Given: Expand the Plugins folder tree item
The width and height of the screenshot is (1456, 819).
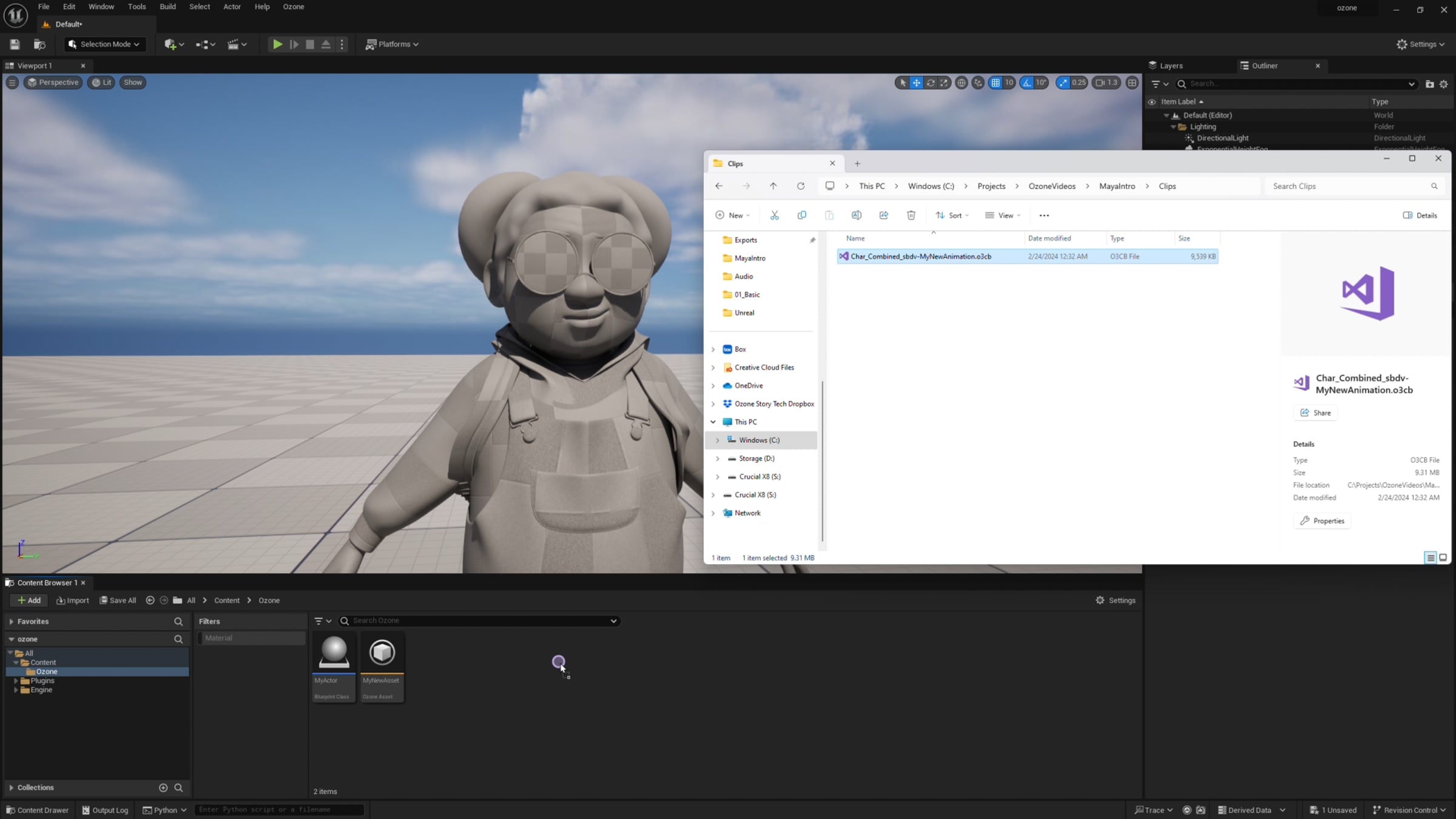Looking at the screenshot, I should click(16, 681).
